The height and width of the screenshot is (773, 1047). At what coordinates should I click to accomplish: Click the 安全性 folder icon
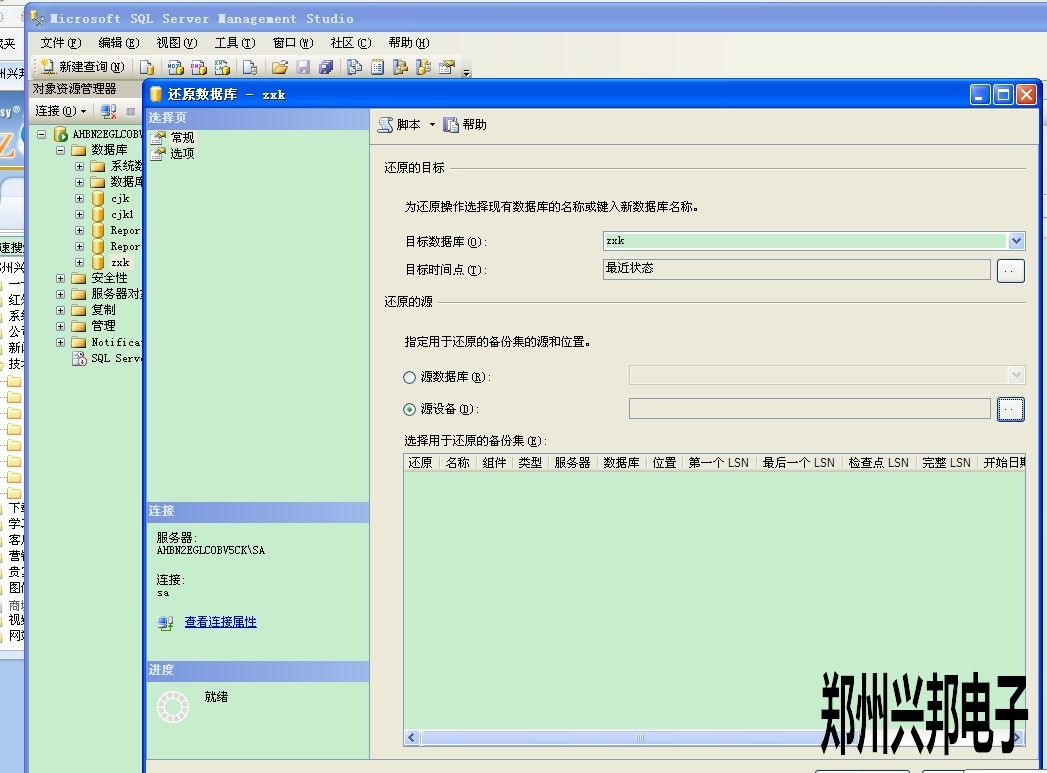pyautogui.click(x=79, y=278)
